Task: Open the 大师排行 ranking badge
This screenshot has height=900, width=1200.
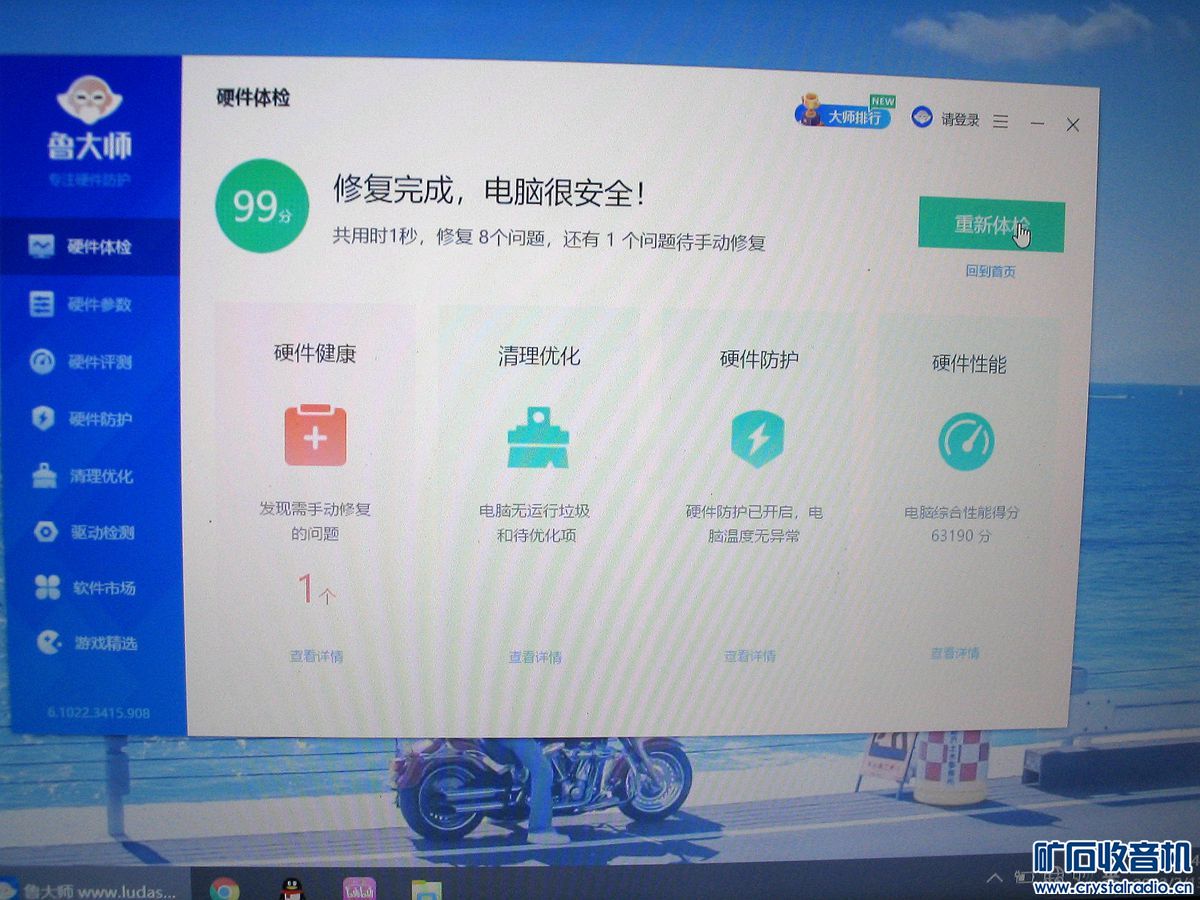Action: point(844,115)
